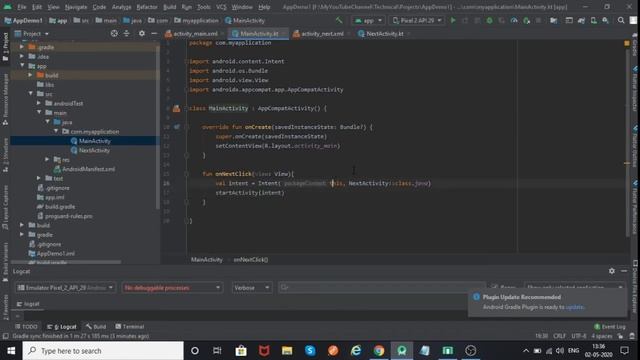Open the VCS menu

click(x=221, y=7)
